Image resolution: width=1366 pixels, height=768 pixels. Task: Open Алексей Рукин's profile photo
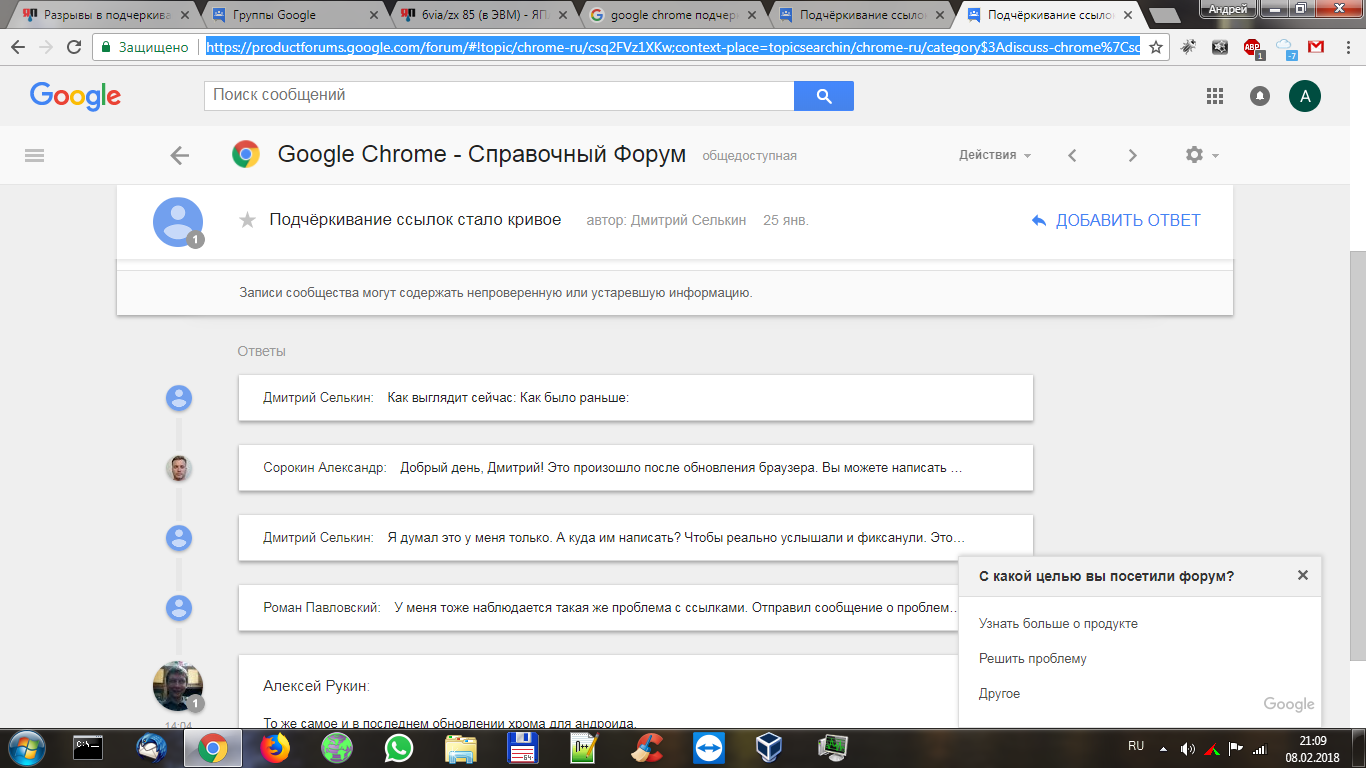click(x=178, y=686)
